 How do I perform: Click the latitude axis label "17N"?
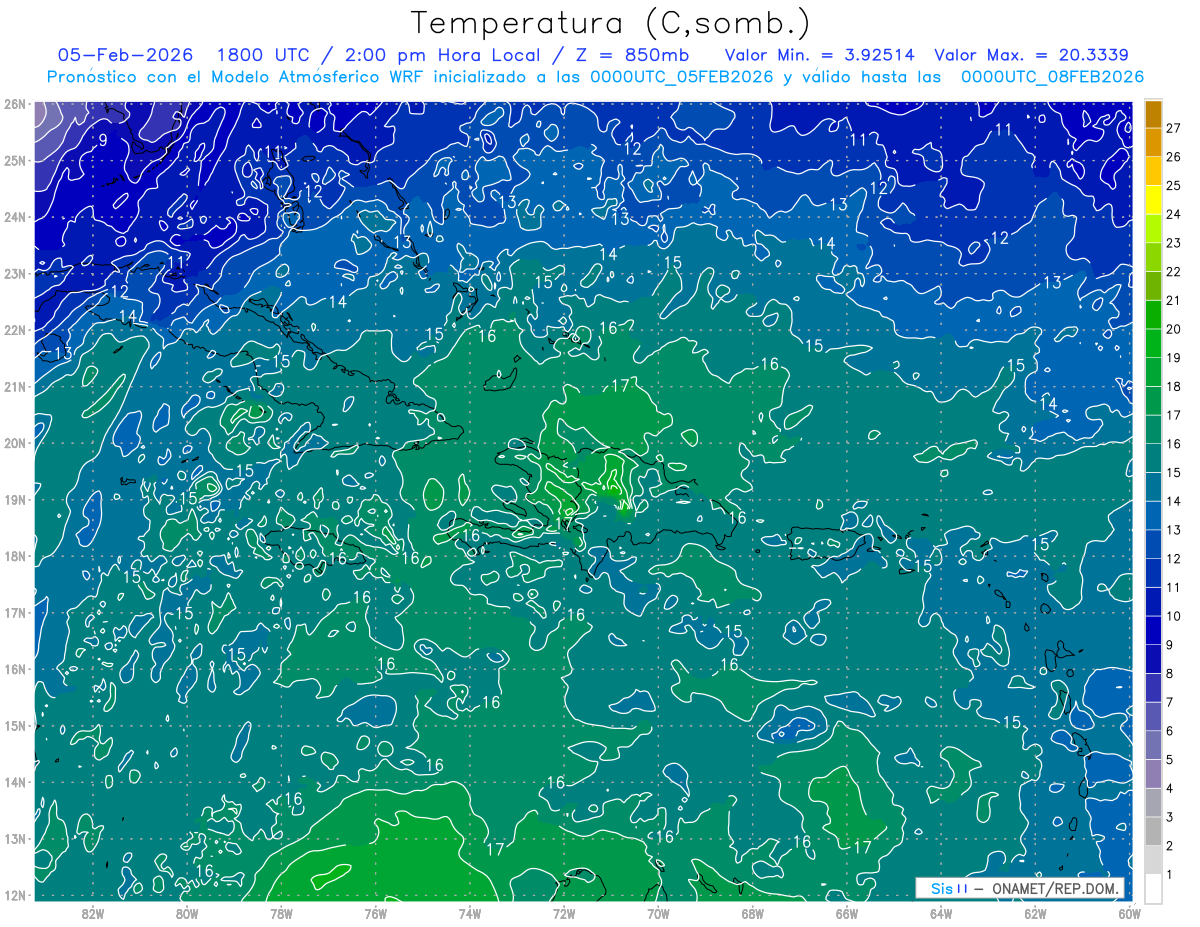[x=14, y=612]
